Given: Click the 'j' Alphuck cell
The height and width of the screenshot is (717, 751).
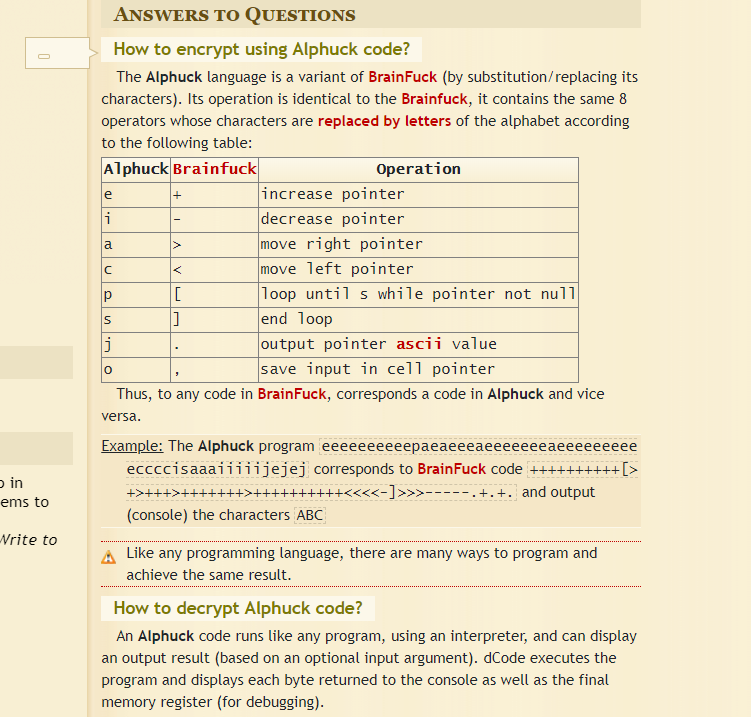Looking at the screenshot, I should tap(136, 344).
